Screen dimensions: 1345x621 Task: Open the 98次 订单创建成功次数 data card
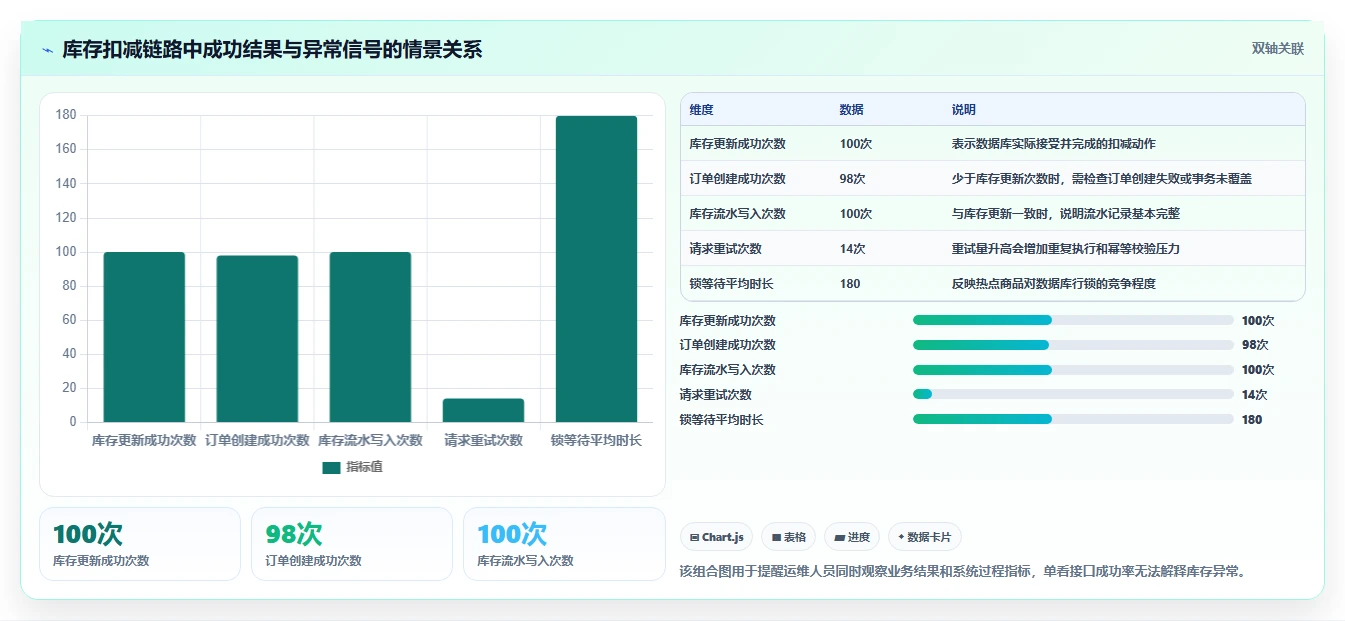[352, 544]
